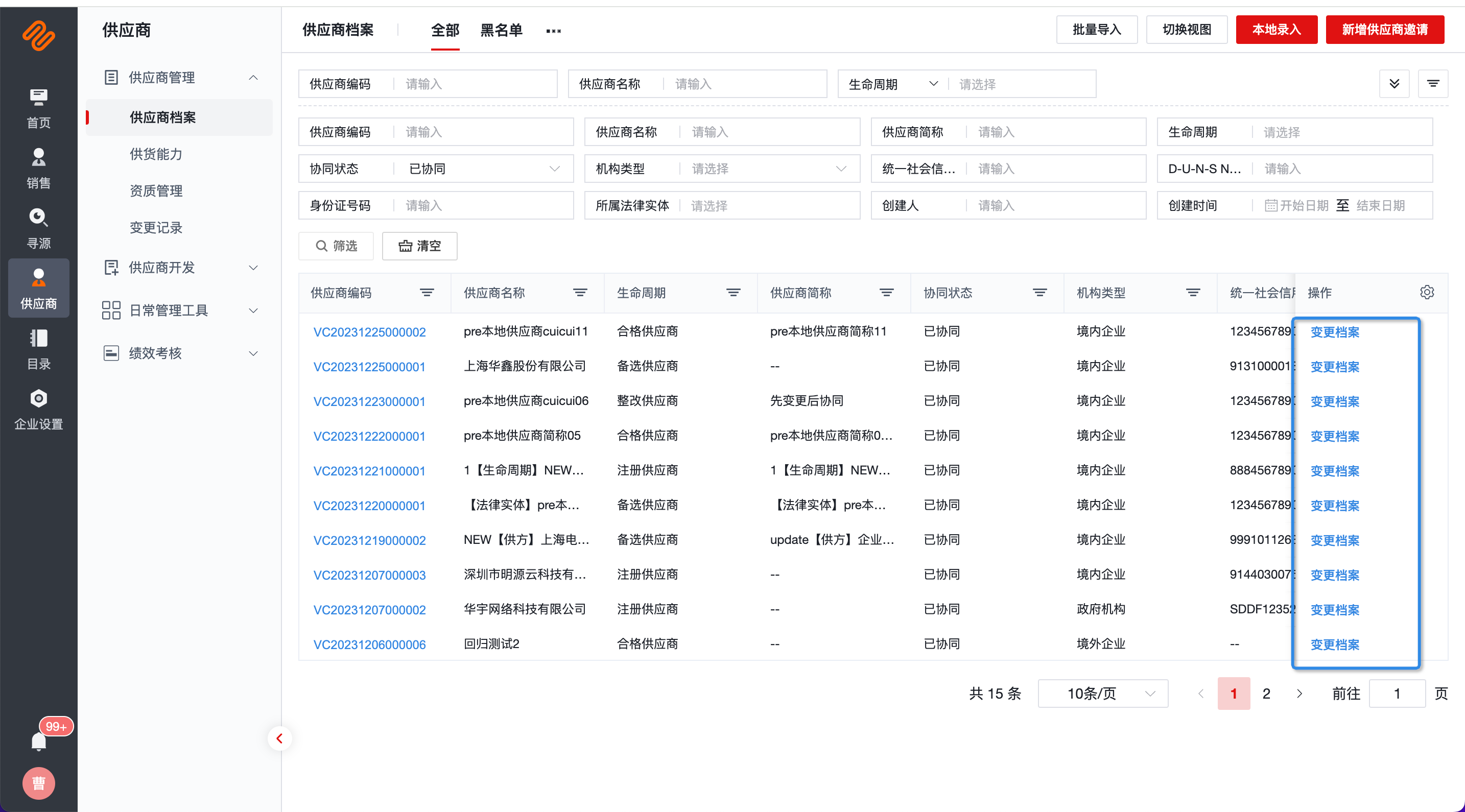The width and height of the screenshot is (1465, 812).
Task: Open the filter settings icon at top right
Action: point(1433,84)
